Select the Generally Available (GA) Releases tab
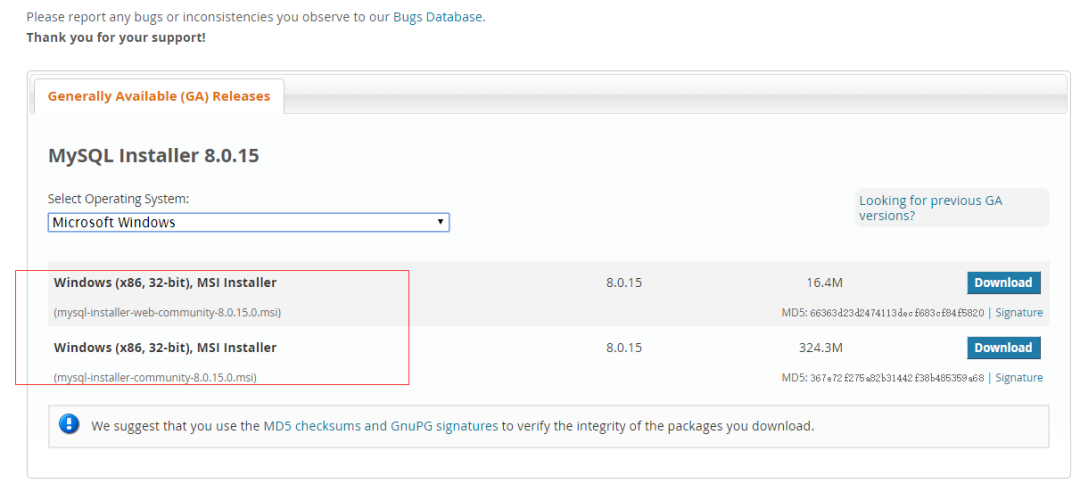This screenshot has height=492, width=1080. [x=159, y=96]
